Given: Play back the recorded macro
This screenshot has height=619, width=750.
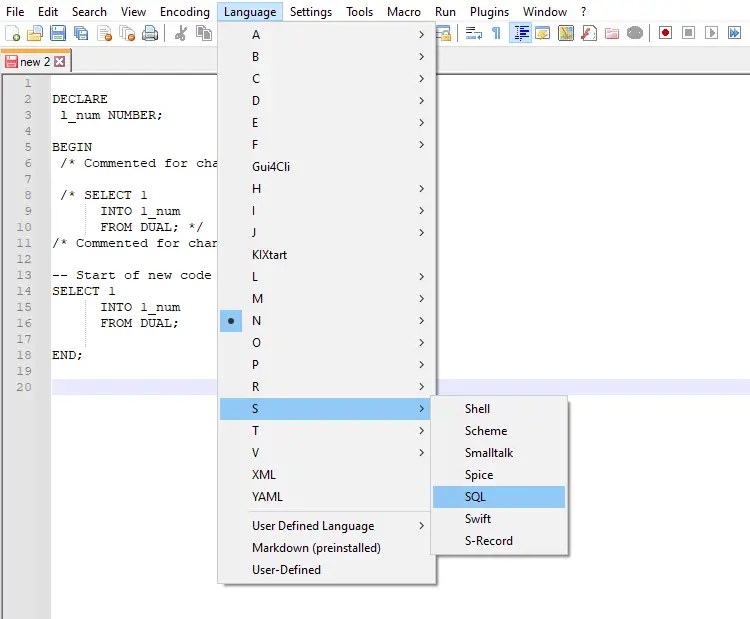Looking at the screenshot, I should (x=711, y=33).
